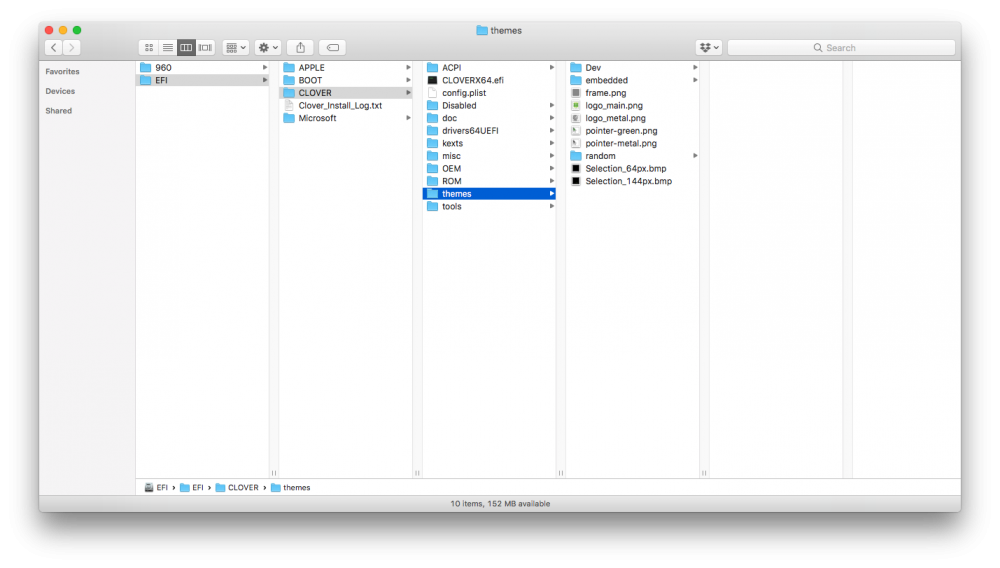Click the EFI volume in path bar
This screenshot has height=568, width=1000.
pyautogui.click(x=156, y=488)
